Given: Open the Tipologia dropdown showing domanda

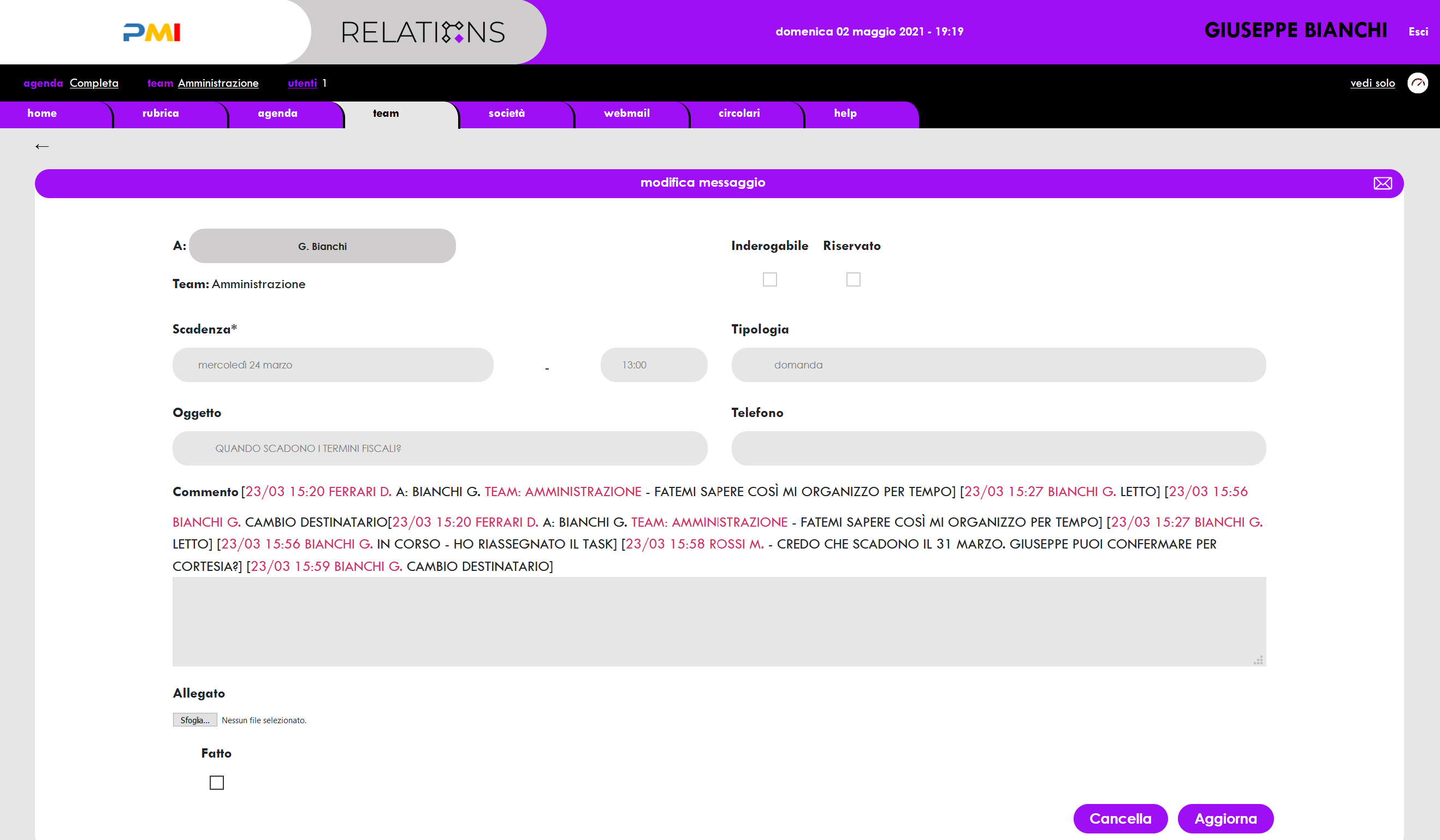Looking at the screenshot, I should [x=998, y=365].
